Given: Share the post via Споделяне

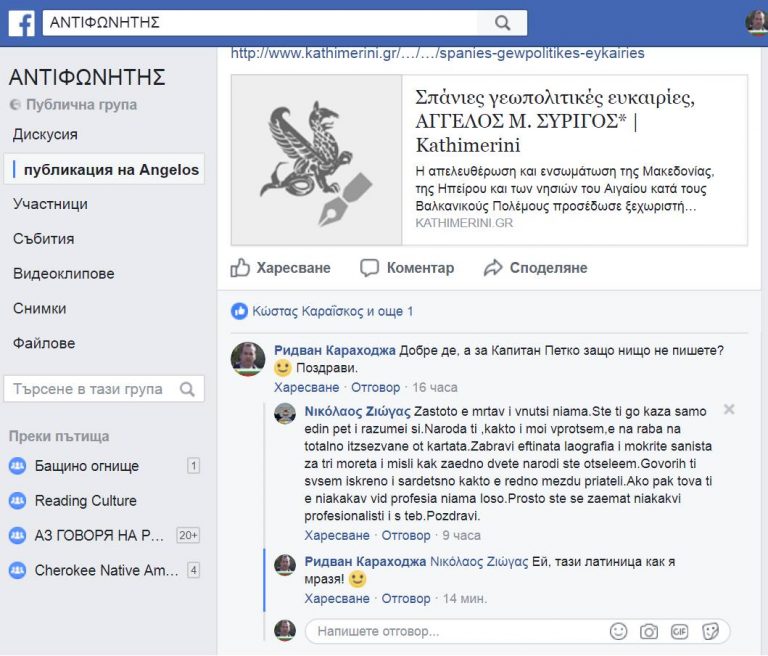Looking at the screenshot, I should coord(535,268).
